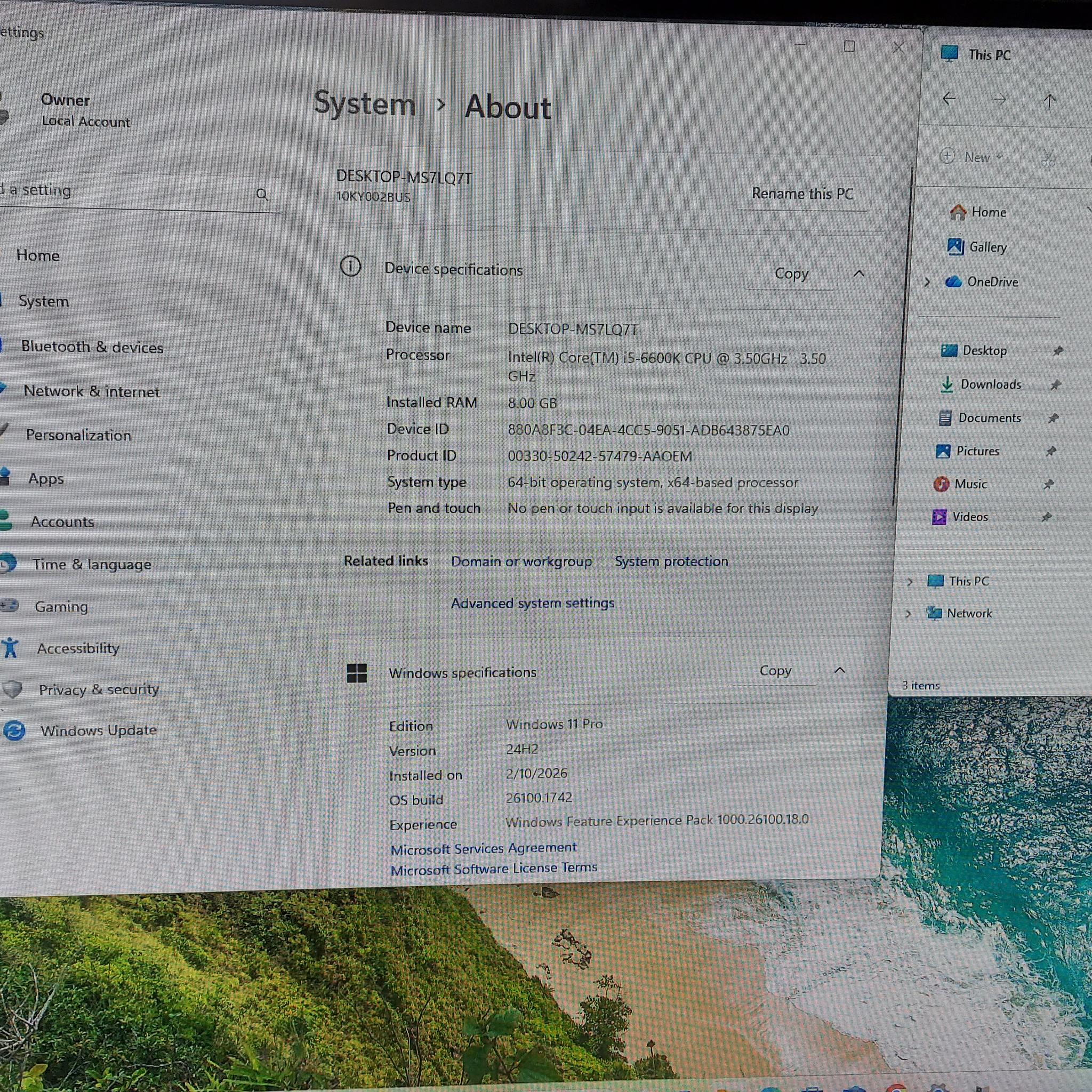Screen dimensions: 1092x1092
Task: Click the Find a setting search field
Action: tap(139, 192)
